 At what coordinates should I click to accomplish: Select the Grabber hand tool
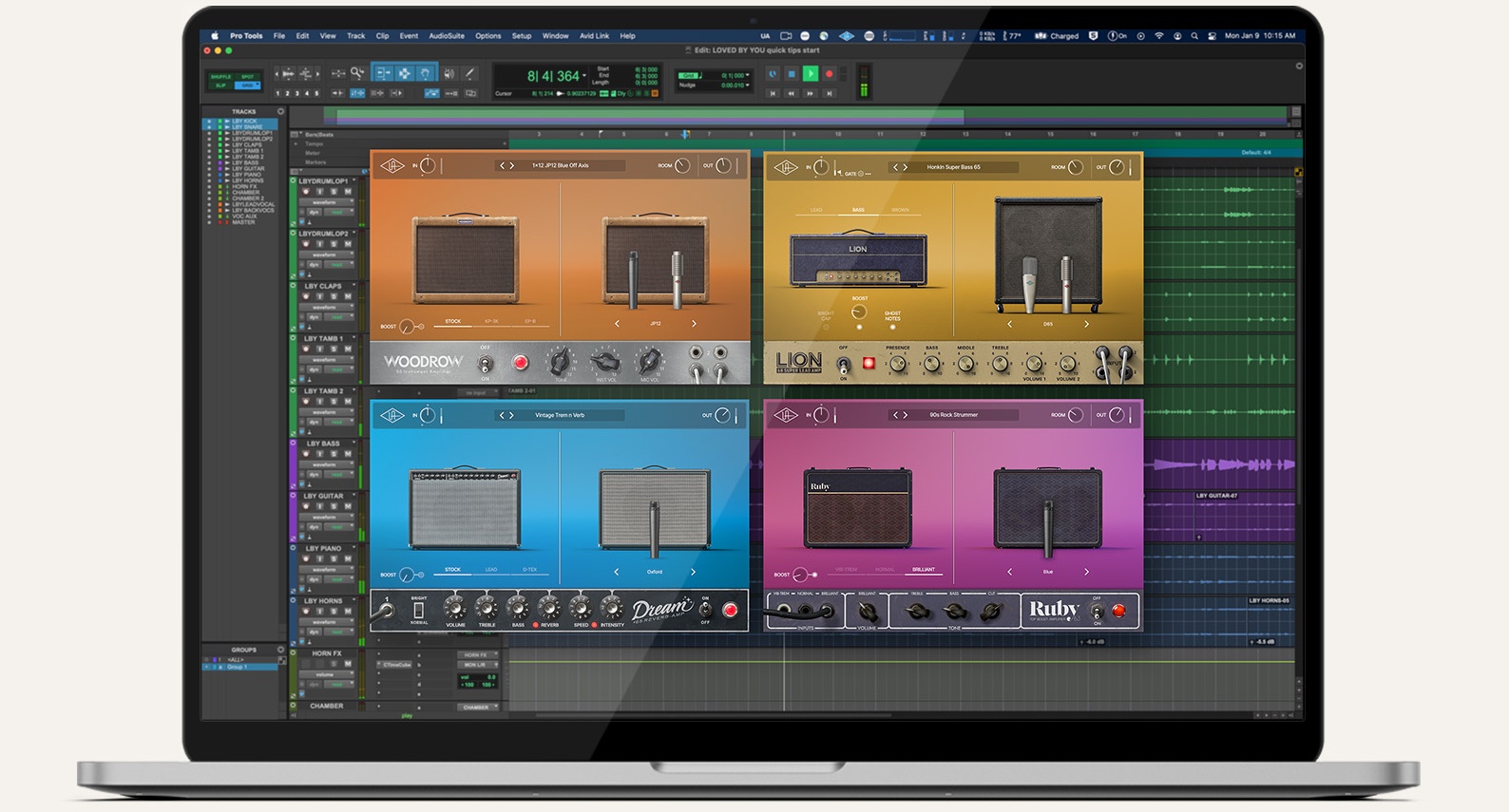pos(425,73)
